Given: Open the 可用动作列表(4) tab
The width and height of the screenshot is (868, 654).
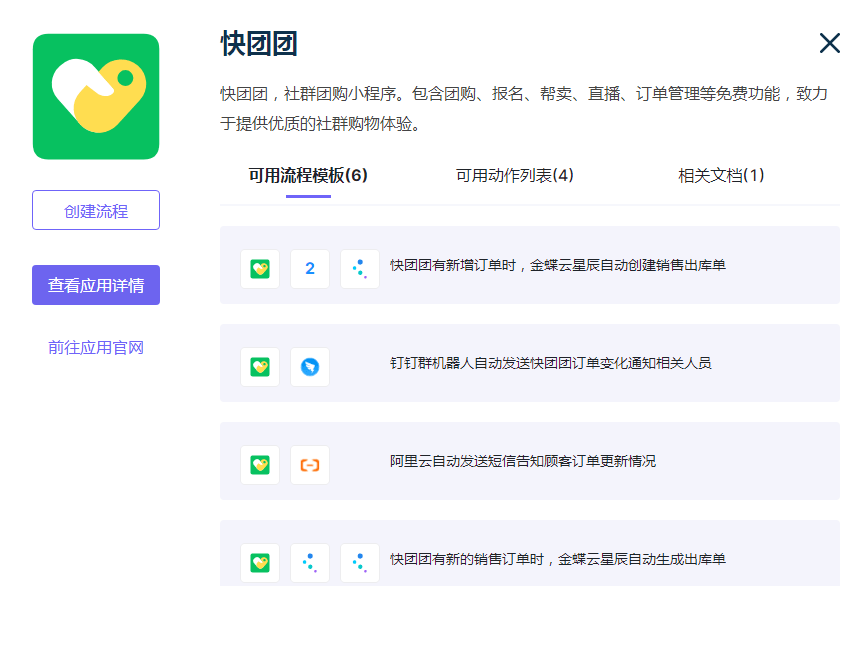Looking at the screenshot, I should [514, 176].
